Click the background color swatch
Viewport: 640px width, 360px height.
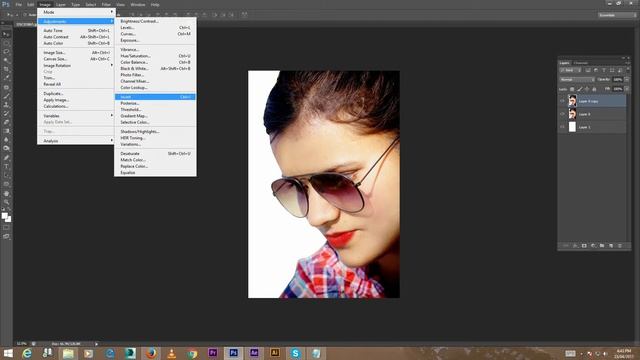coord(9,220)
